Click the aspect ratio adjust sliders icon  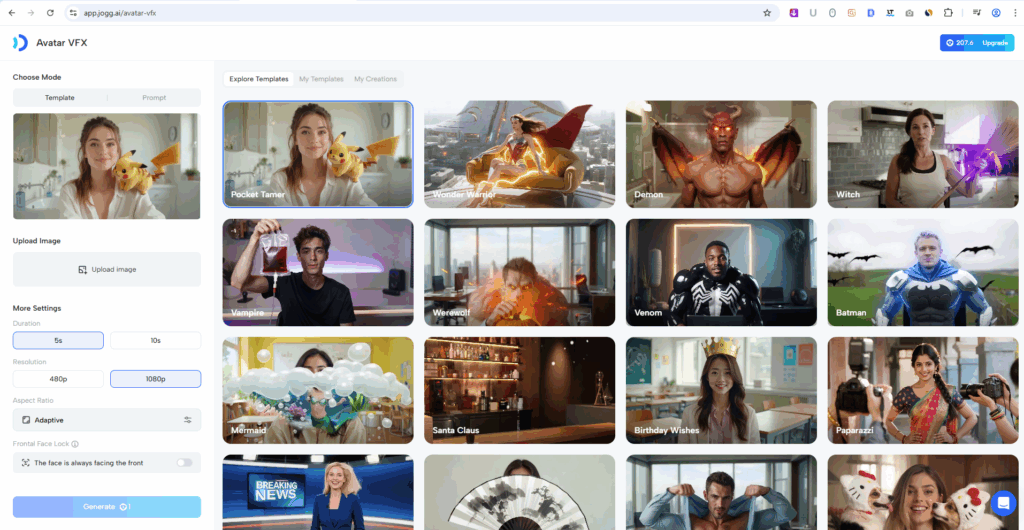187,420
